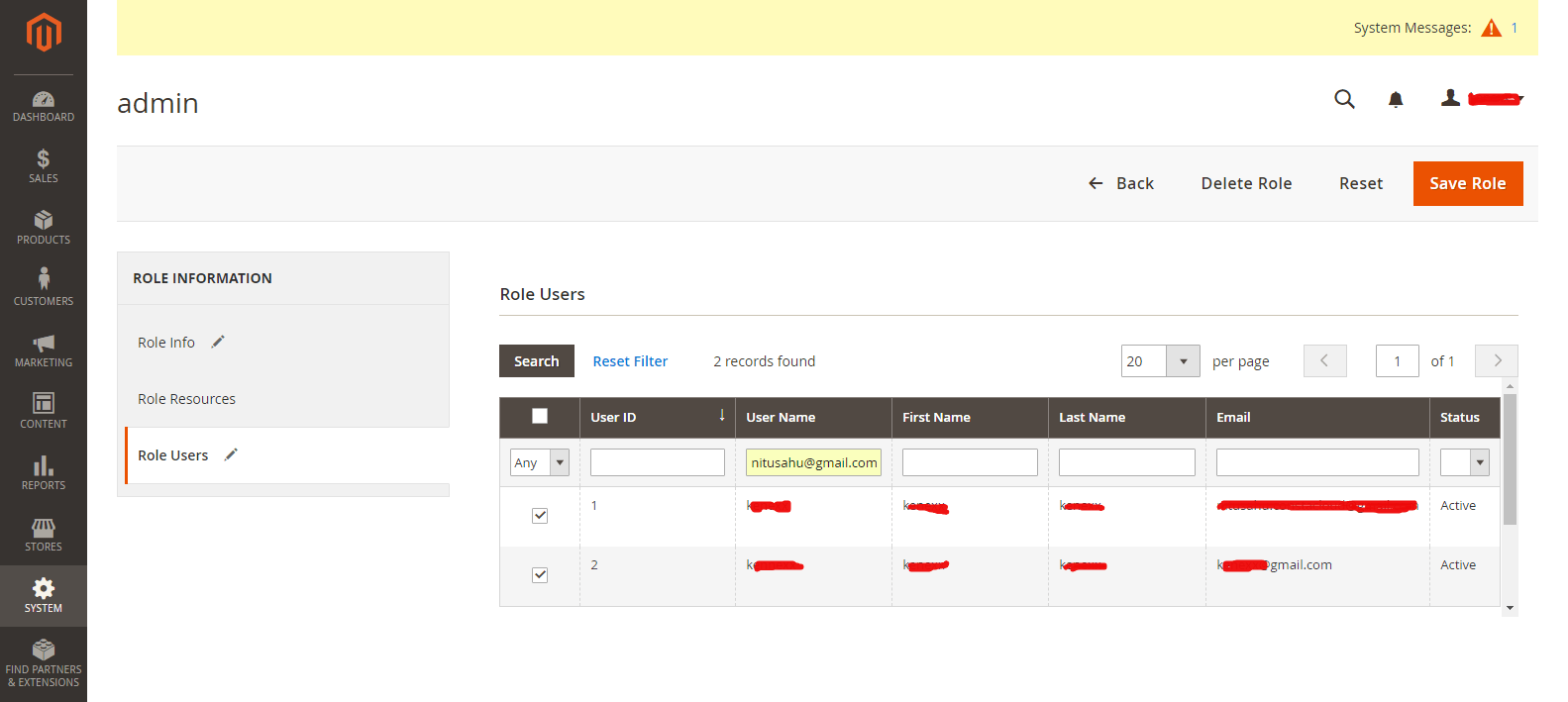1568x702 pixels.
Task: Select the Role Resources tab
Action: pyautogui.click(x=186, y=399)
